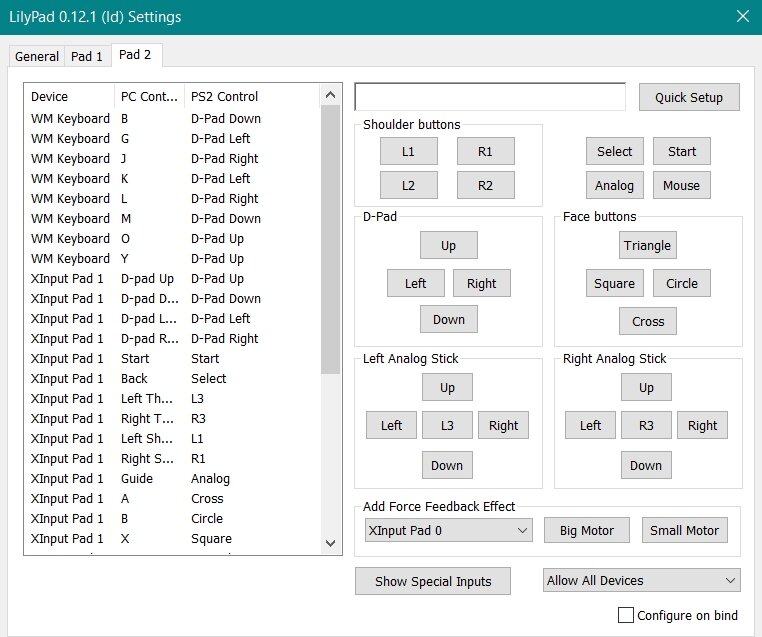Select XInput Pad 1 Left Th... L3 row
This screenshot has width=762, height=637.
(x=173, y=398)
